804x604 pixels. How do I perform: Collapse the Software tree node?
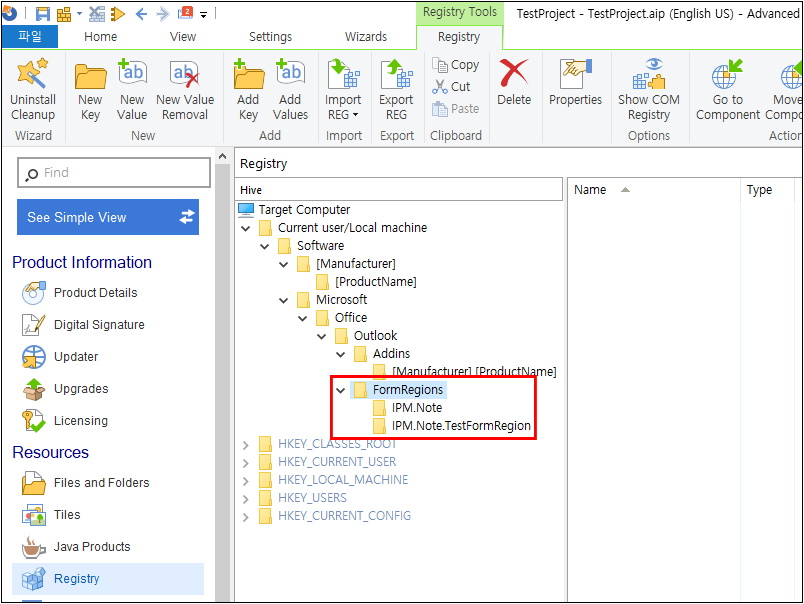(265, 246)
